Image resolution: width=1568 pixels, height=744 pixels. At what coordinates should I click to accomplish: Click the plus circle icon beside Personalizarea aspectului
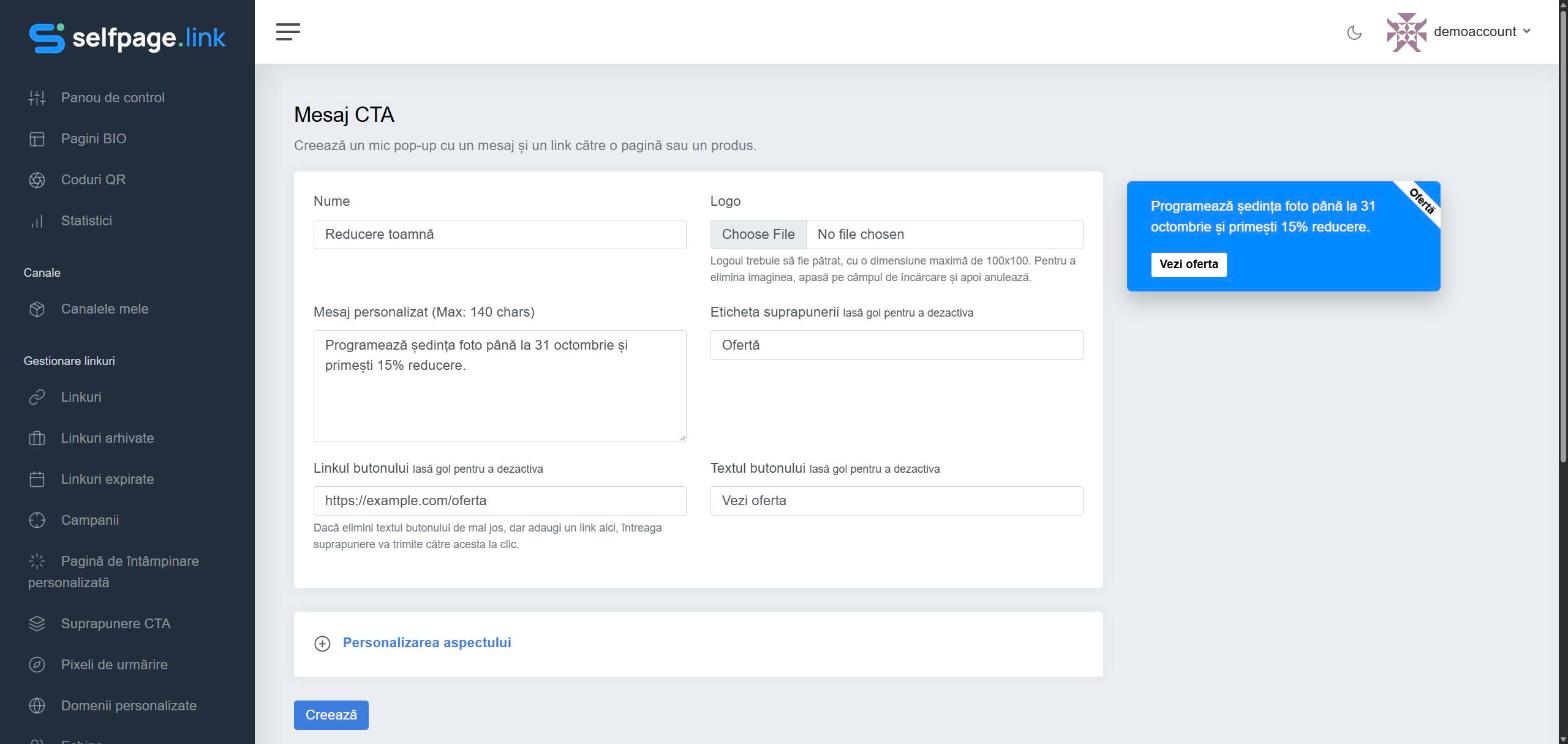click(x=322, y=643)
